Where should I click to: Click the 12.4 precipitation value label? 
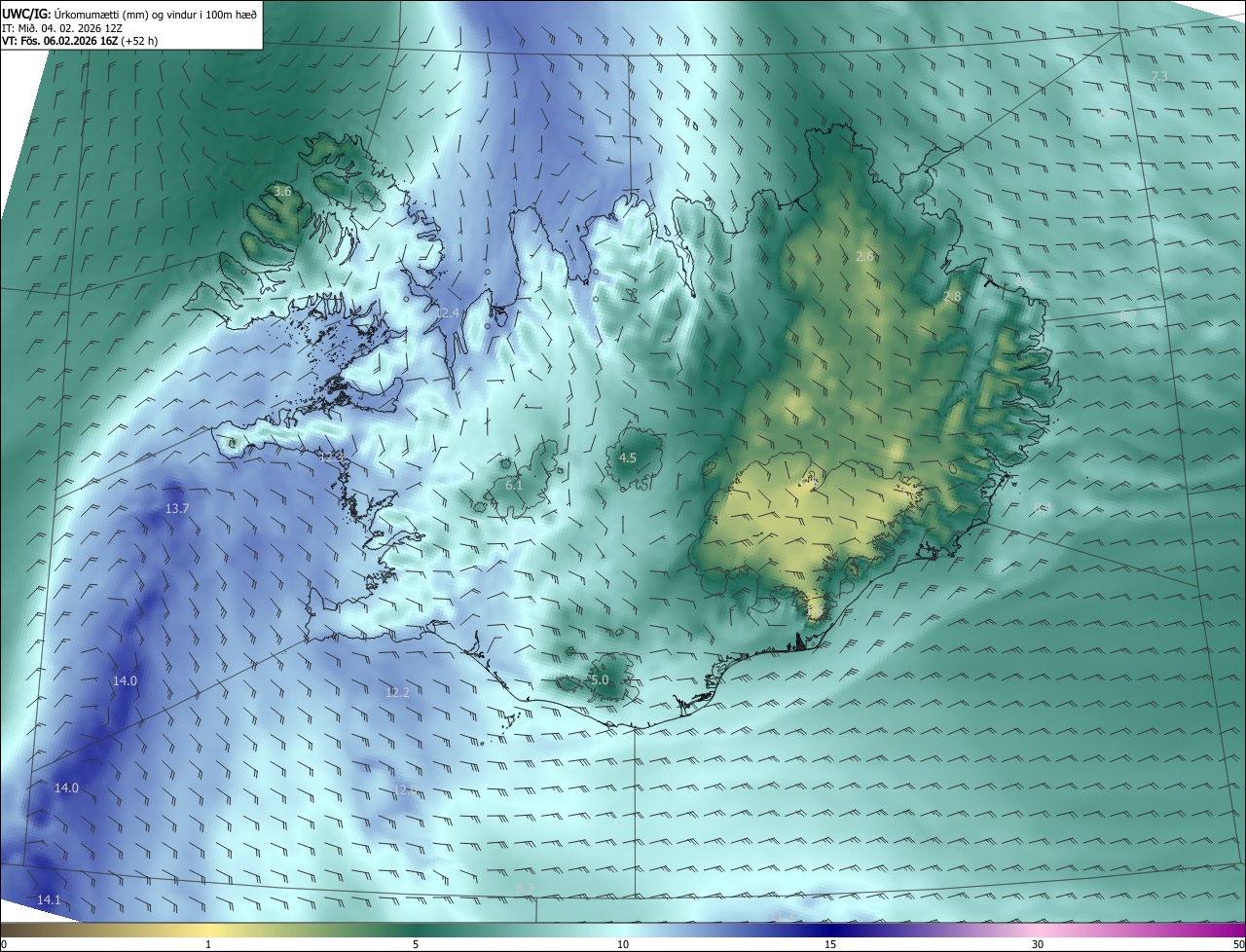pos(447,312)
